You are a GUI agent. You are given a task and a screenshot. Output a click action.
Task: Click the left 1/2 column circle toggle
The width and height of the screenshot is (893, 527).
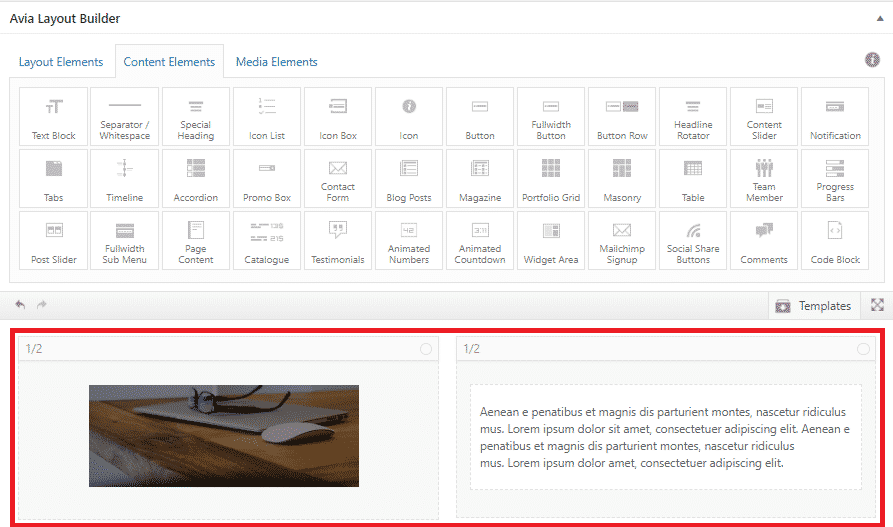click(x=426, y=349)
